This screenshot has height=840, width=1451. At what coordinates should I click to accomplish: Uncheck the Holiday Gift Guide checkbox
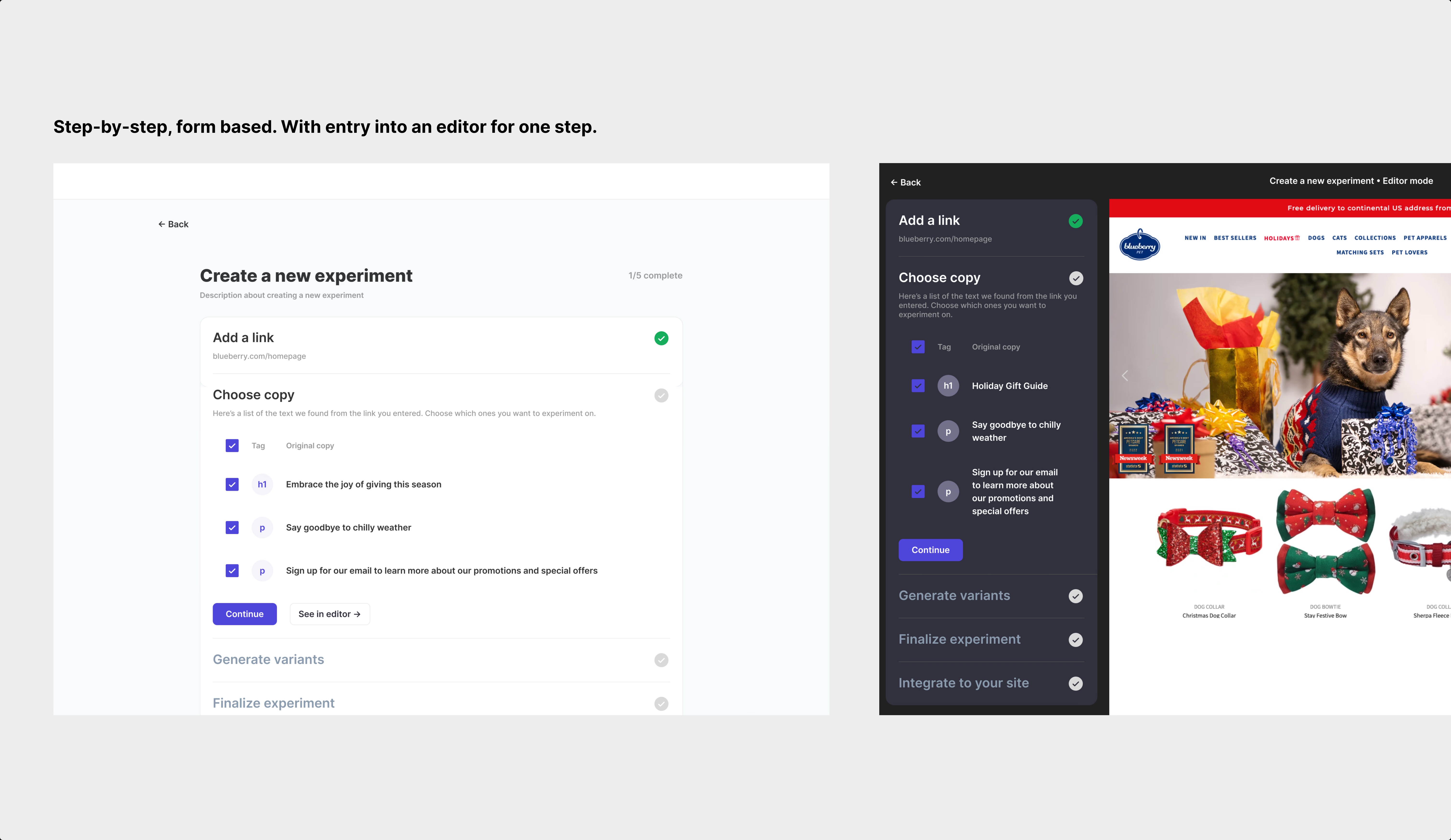coord(918,386)
